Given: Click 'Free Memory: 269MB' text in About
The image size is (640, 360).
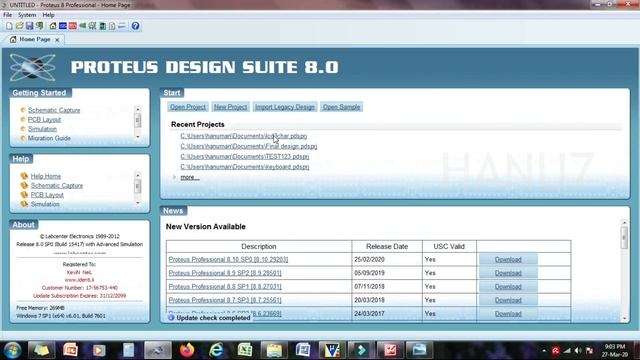Looking at the screenshot, I should click(40, 308).
